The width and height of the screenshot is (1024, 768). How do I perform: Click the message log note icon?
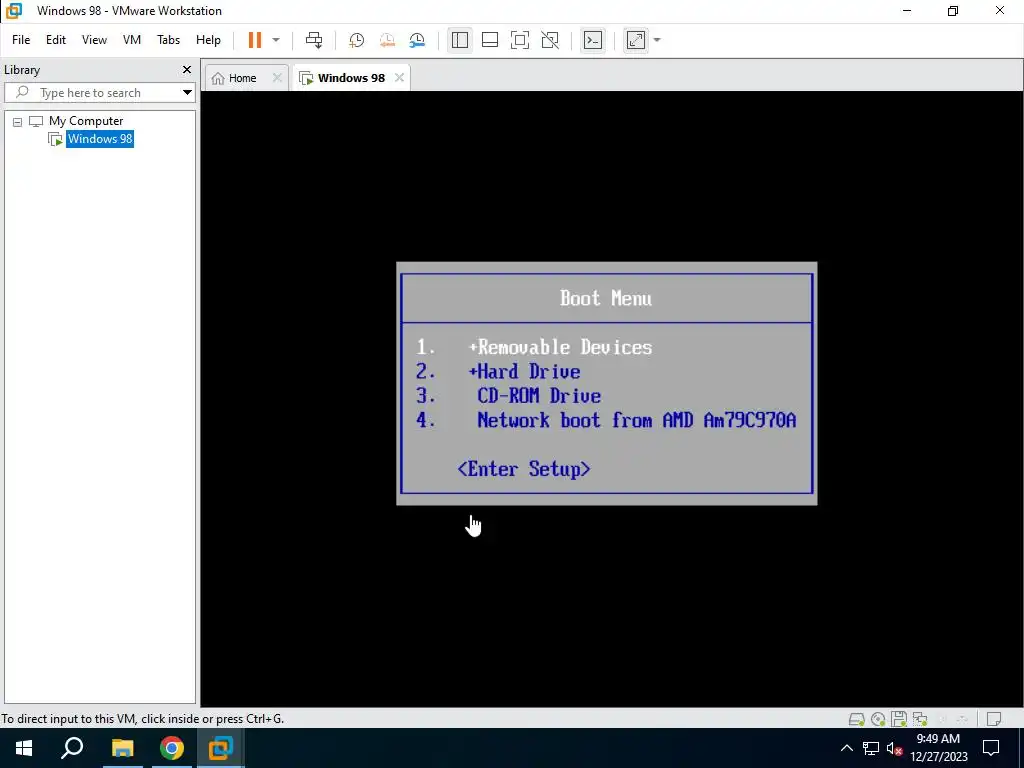994,719
